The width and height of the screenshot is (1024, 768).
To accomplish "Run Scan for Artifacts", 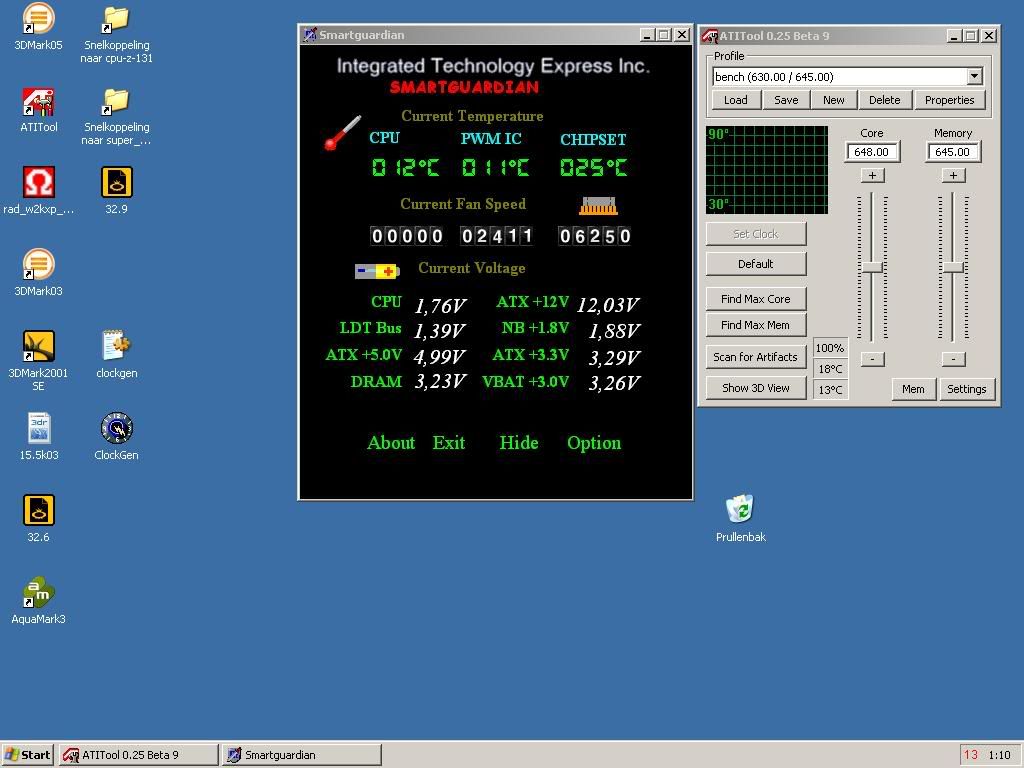I will pos(756,357).
